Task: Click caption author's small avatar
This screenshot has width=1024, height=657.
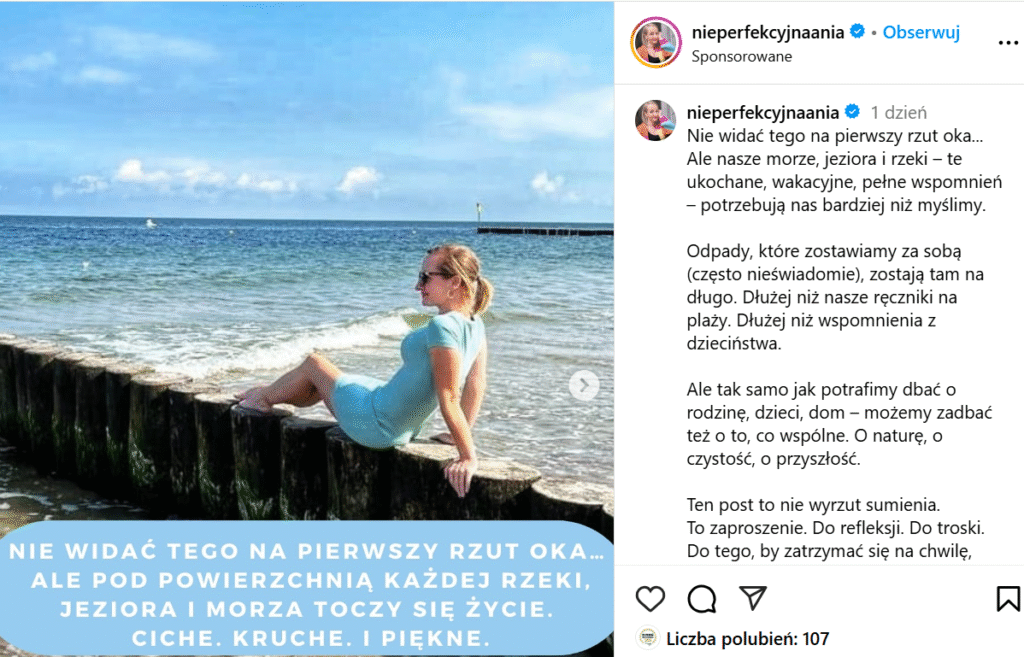Action: coord(656,121)
